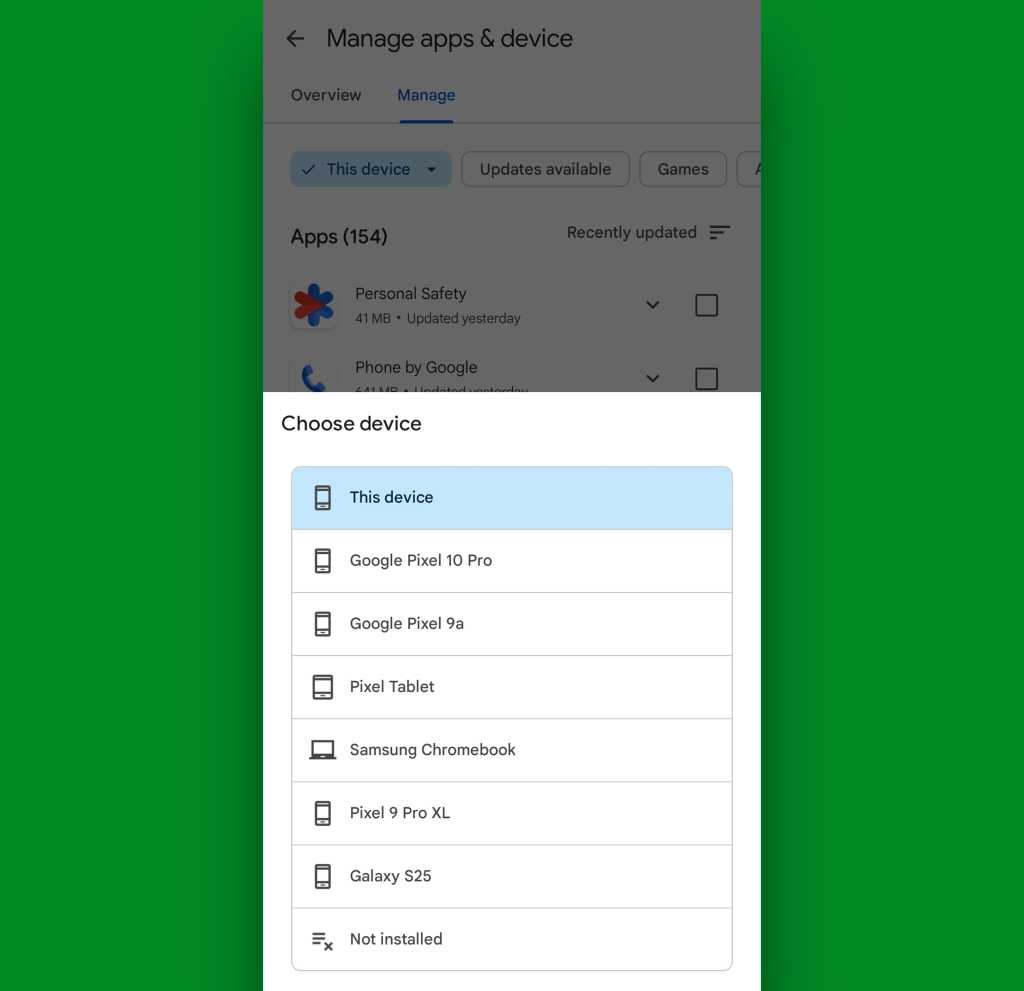Select the Not installed option
1024x991 pixels.
pos(512,939)
